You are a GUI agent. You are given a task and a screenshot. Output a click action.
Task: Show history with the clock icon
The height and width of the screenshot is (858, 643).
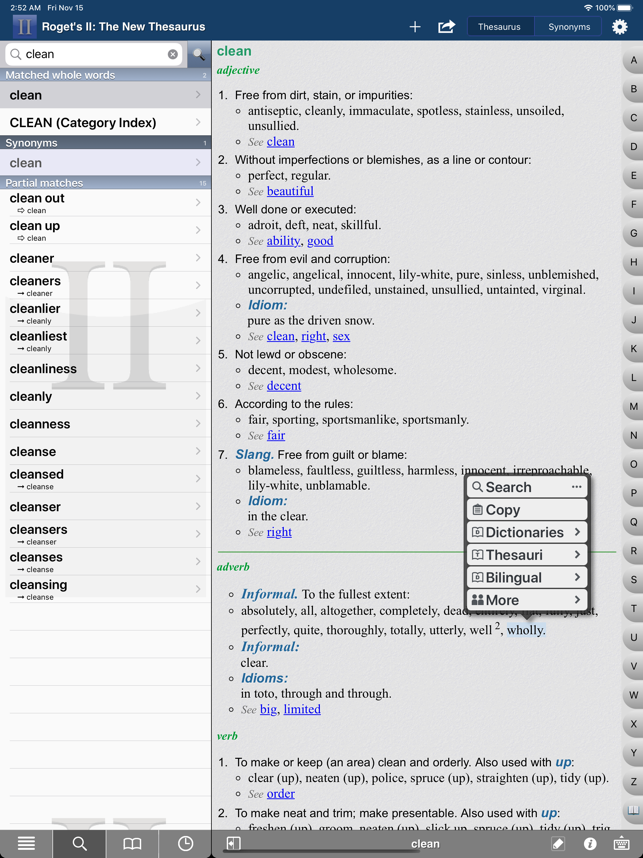pos(185,844)
